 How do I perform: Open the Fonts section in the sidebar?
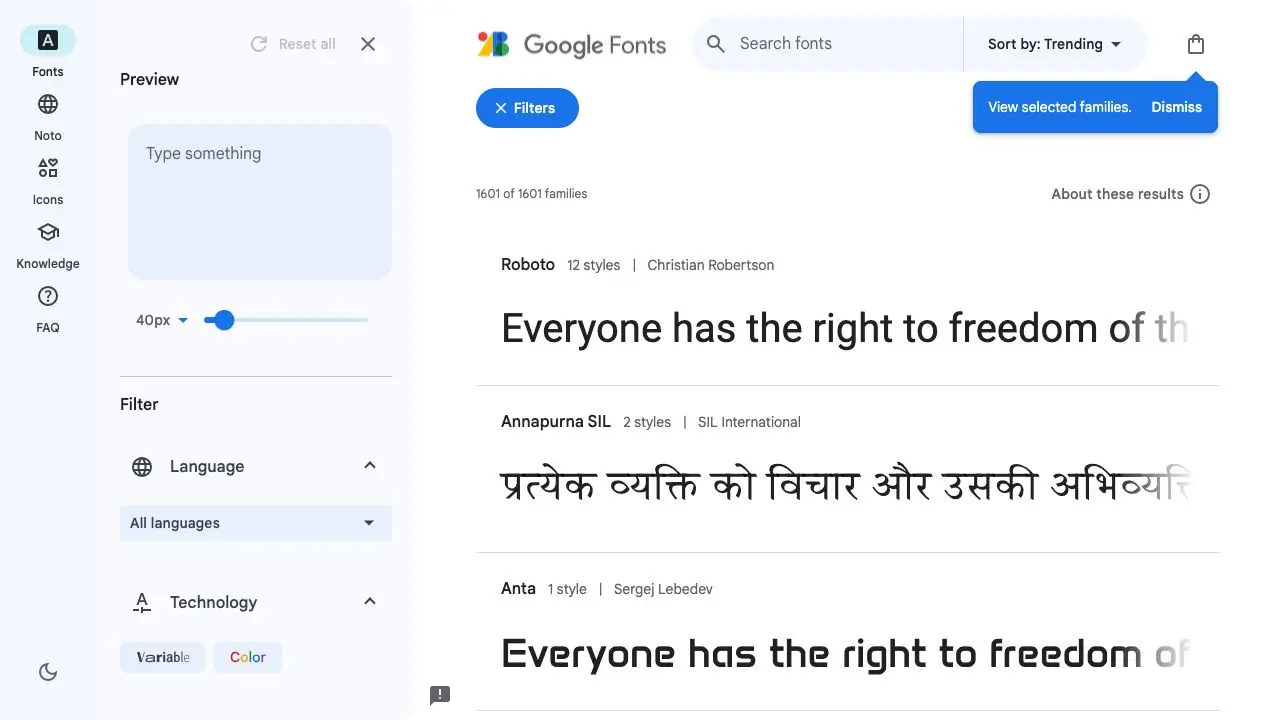point(47,40)
